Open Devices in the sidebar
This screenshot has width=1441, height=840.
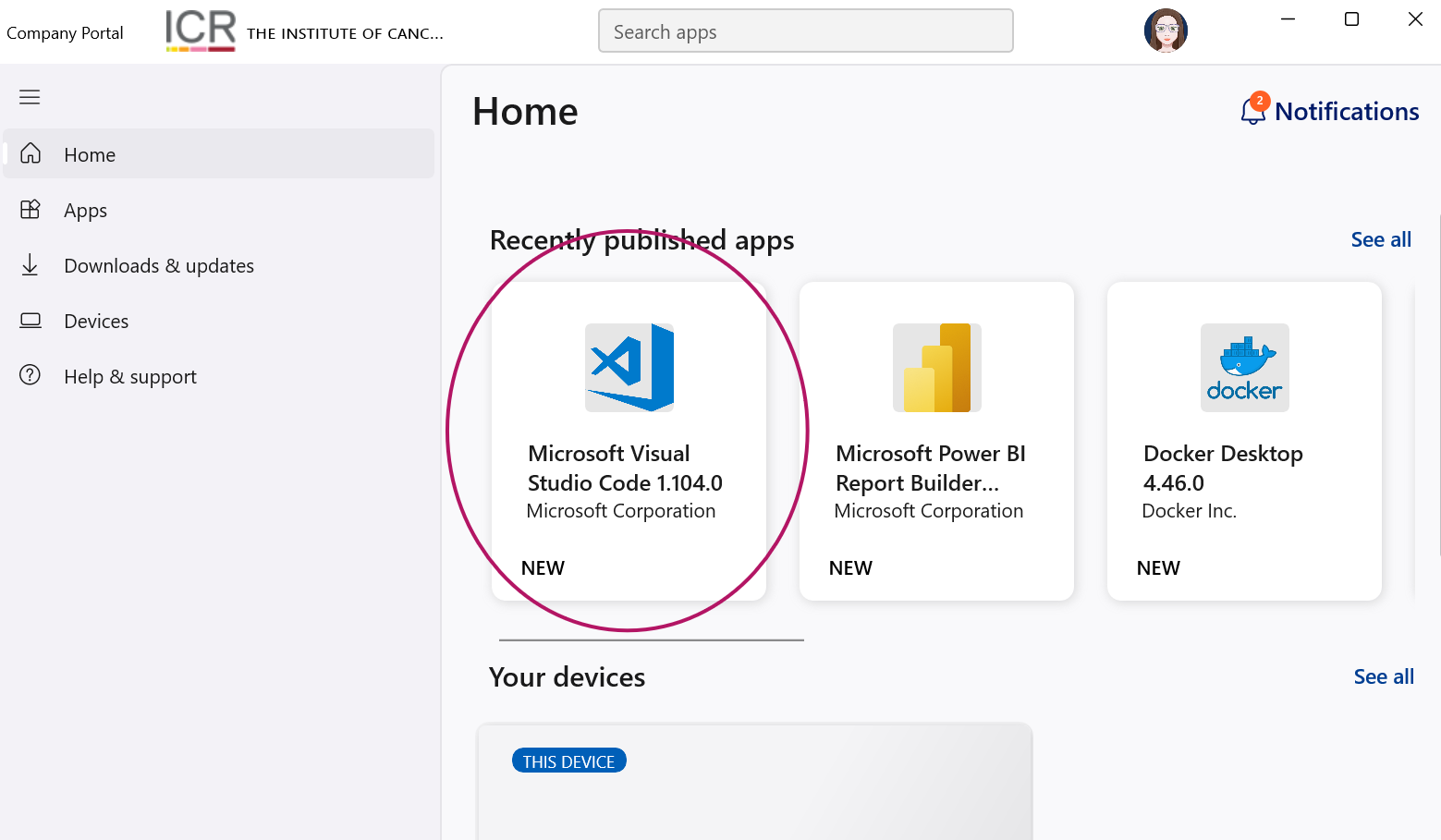[219, 321]
